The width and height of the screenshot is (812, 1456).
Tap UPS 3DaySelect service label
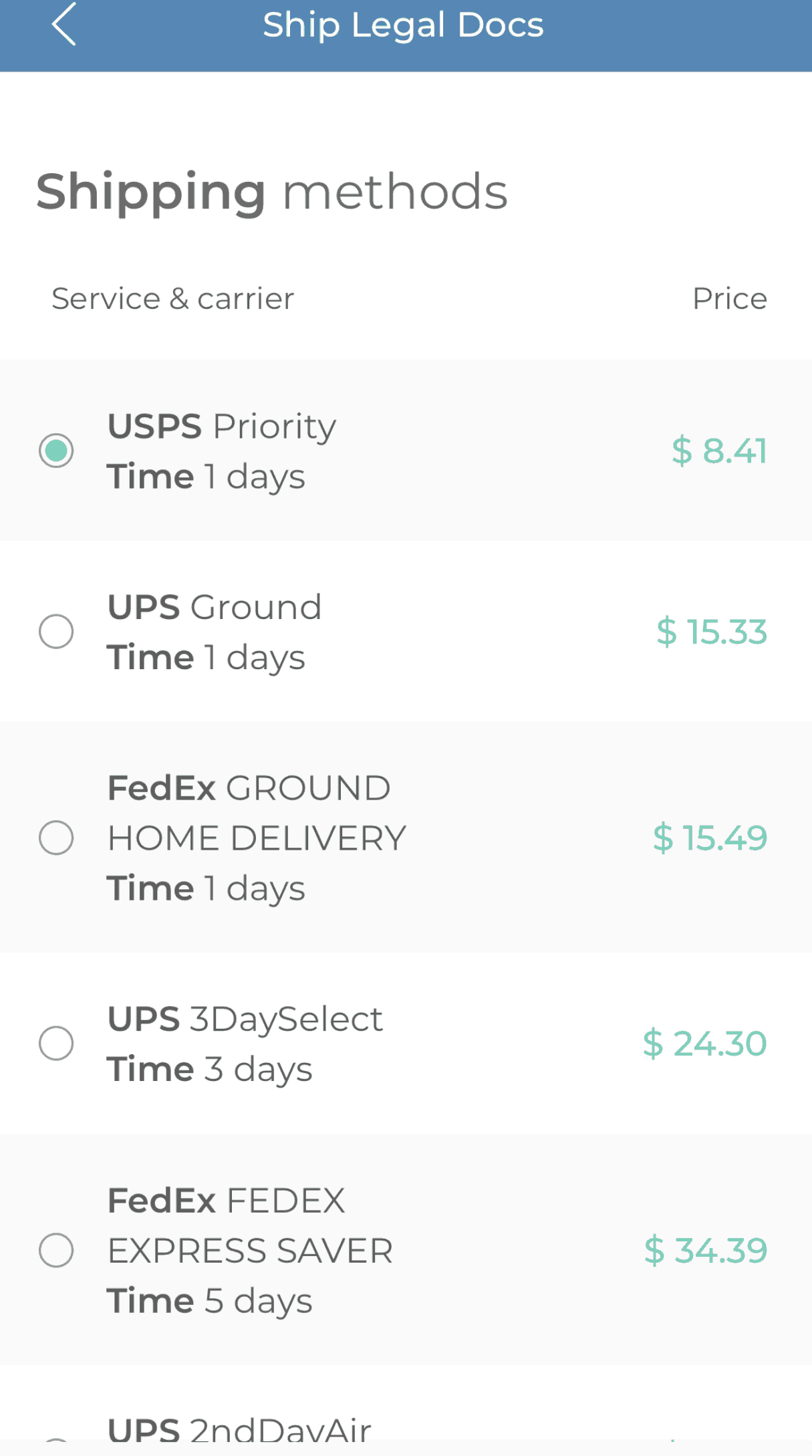coord(245,1019)
